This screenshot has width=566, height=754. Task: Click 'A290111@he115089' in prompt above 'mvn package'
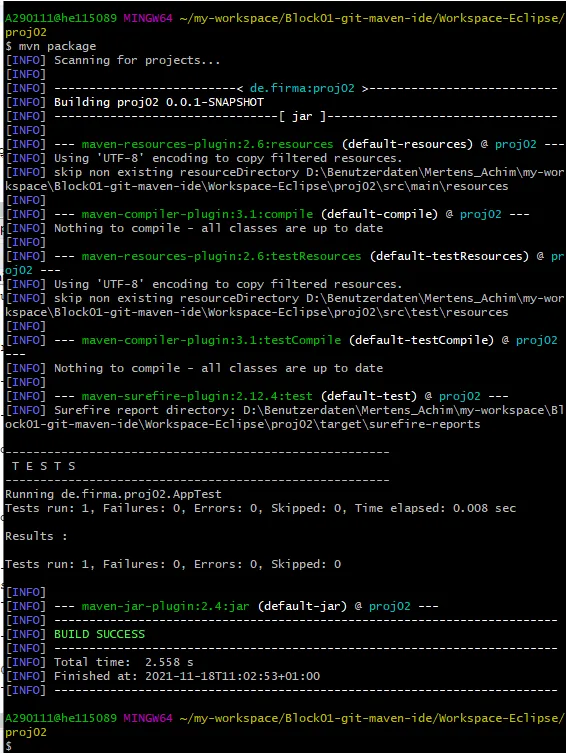(61, 18)
